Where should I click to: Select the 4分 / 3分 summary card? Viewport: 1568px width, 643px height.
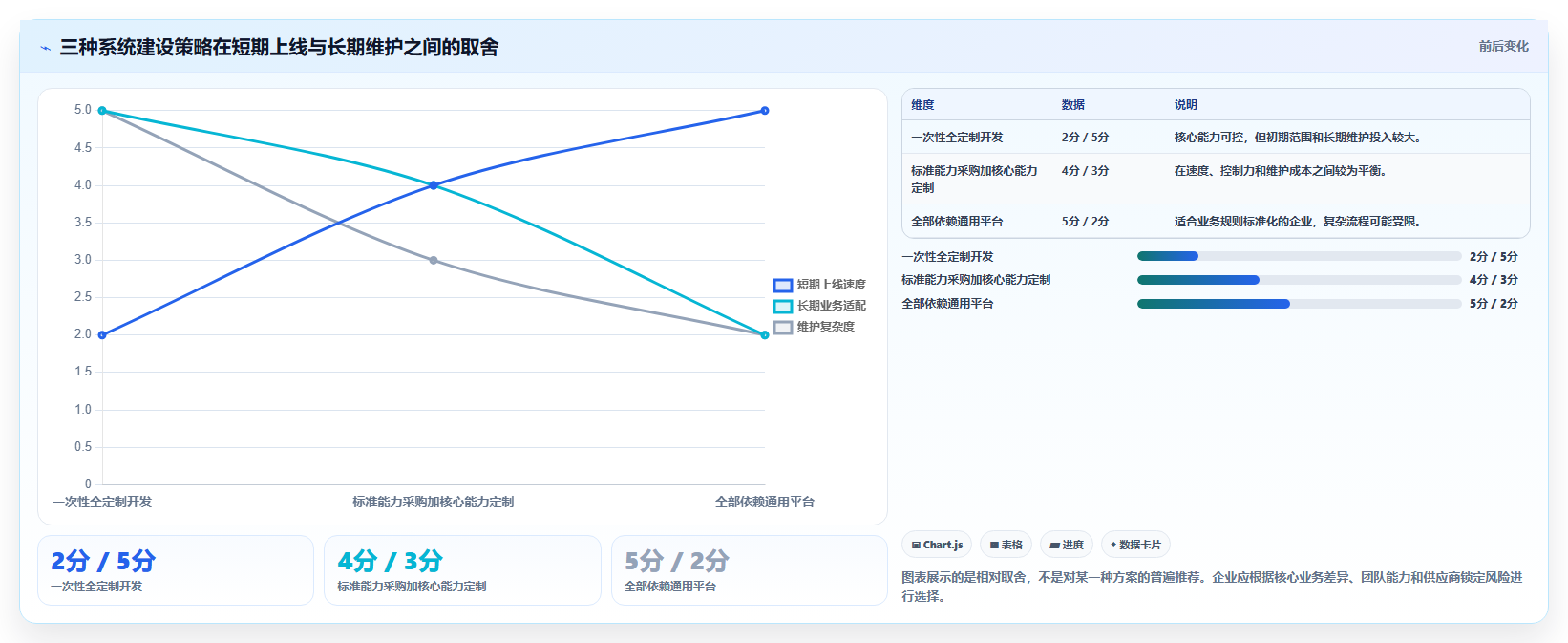coord(462,570)
